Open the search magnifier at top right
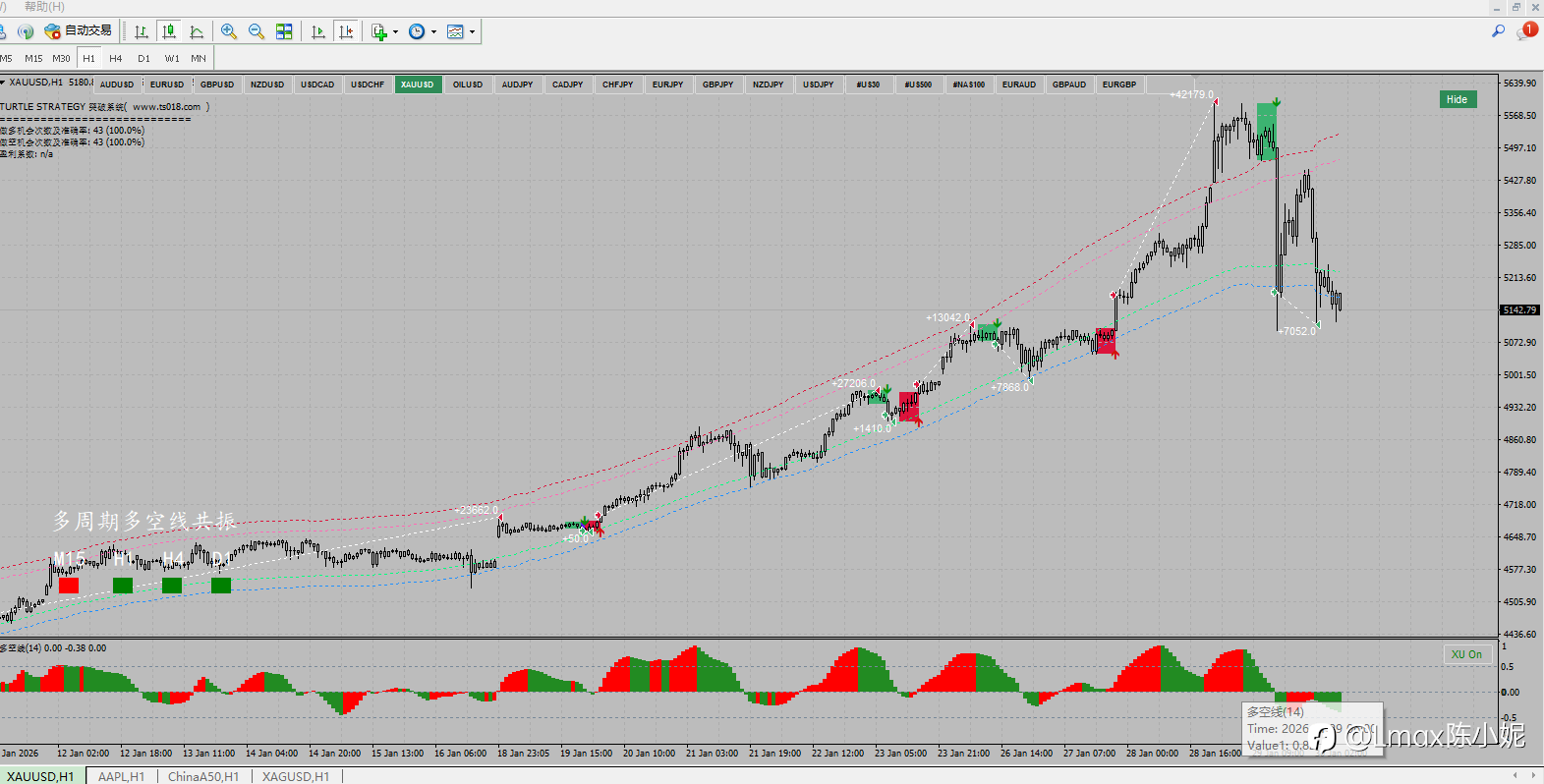 pyautogui.click(x=1499, y=31)
